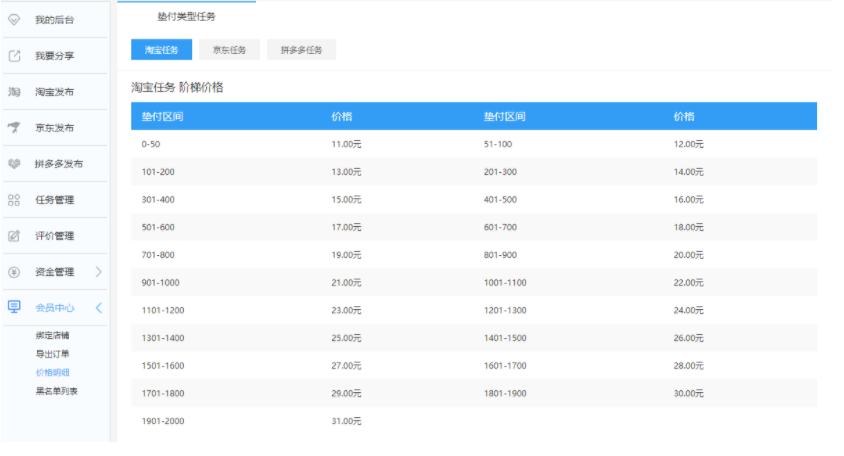Select the 淘宝任务 tab button
The height and width of the screenshot is (456, 844).
click(x=161, y=50)
